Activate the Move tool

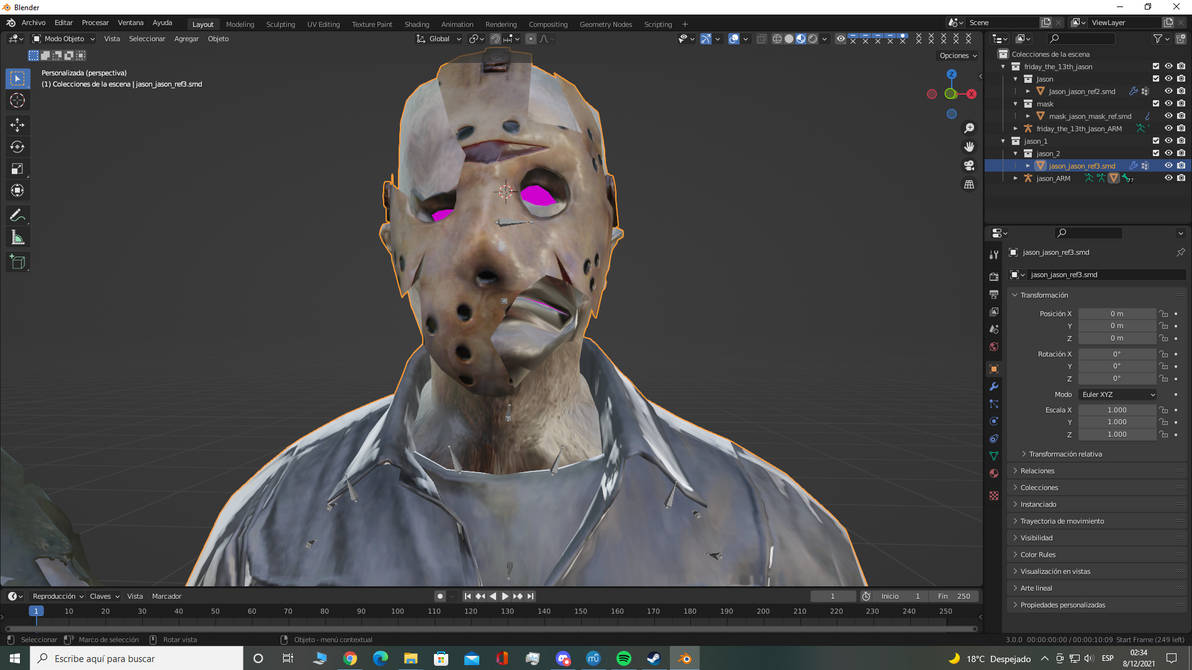[17, 124]
